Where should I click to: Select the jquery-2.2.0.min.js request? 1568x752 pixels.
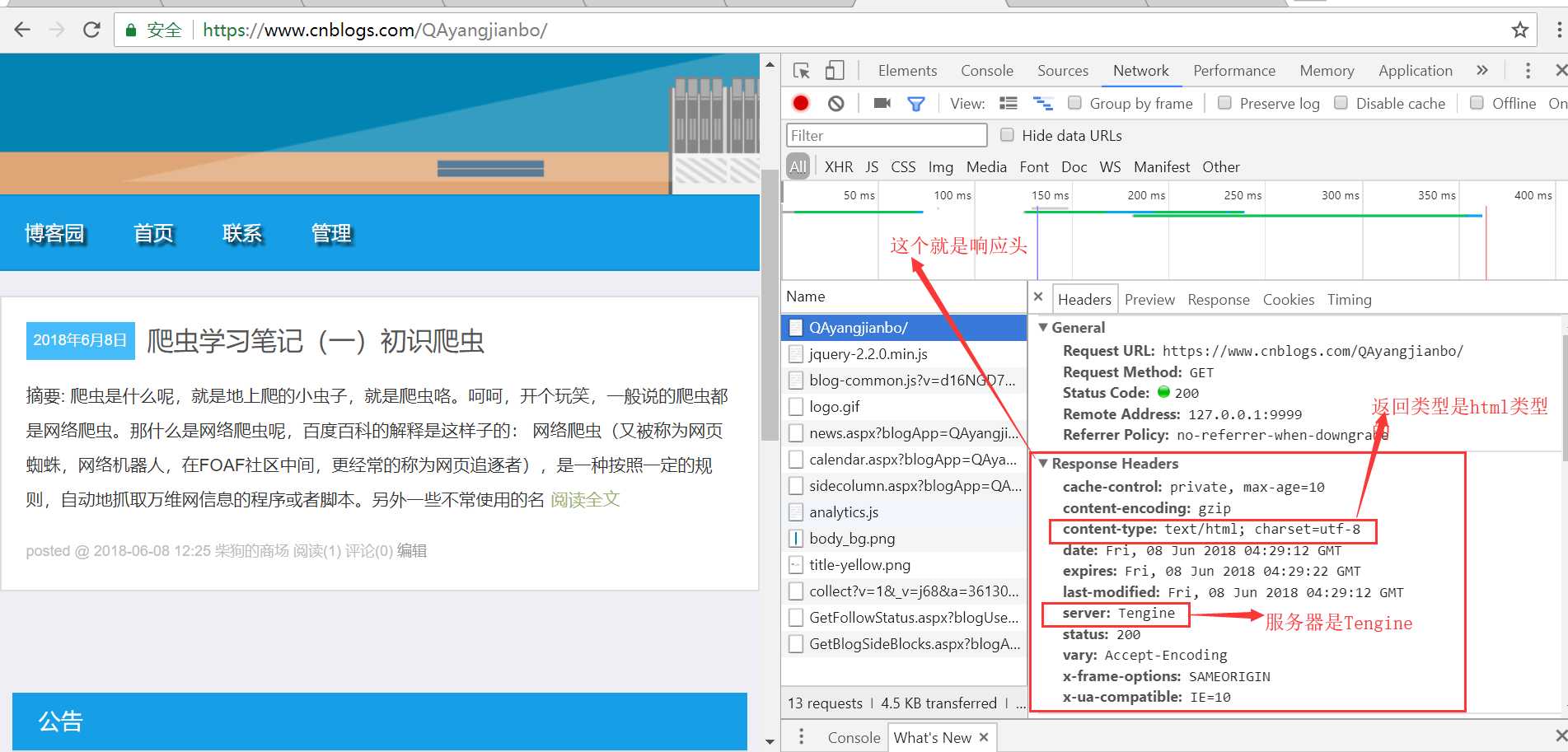pyautogui.click(x=904, y=354)
